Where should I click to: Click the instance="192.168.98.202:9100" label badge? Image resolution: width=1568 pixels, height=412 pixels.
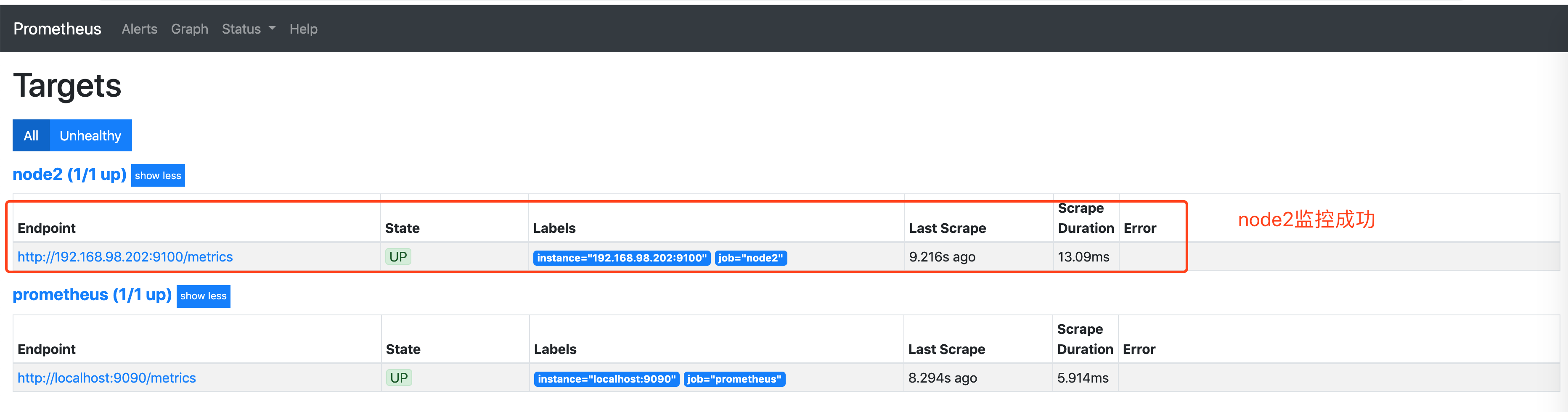point(622,258)
